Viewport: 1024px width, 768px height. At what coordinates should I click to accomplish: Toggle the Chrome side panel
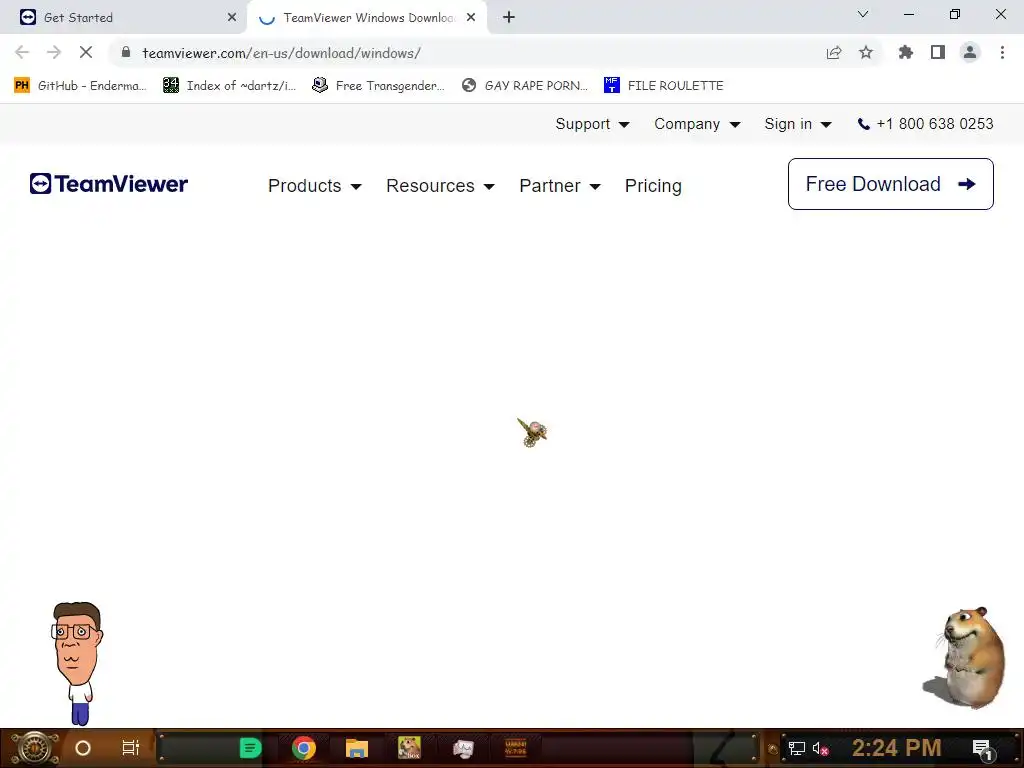[x=938, y=52]
